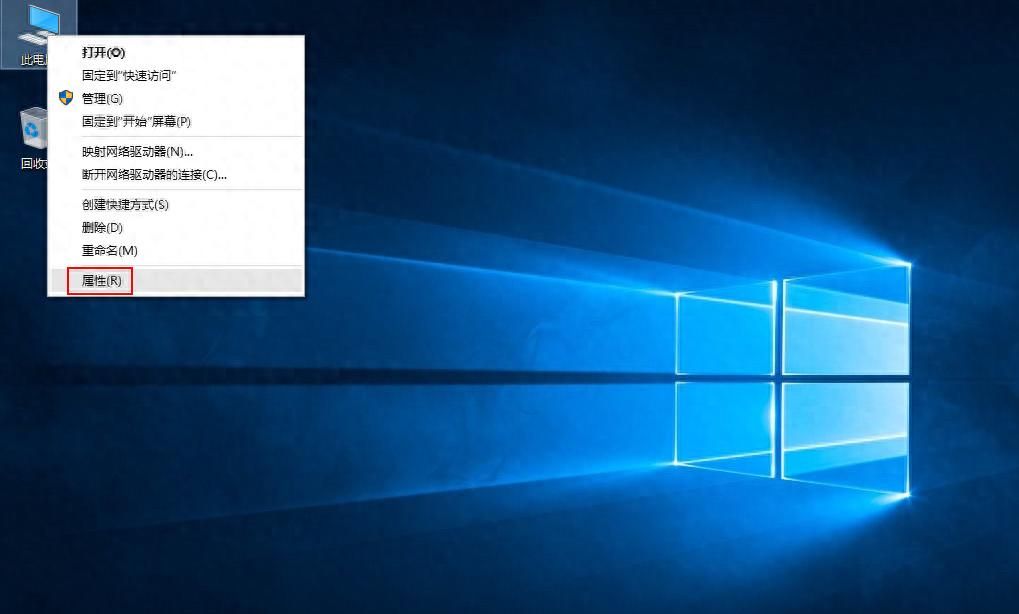Viewport: 1019px width, 614px height.
Task: Click the 此电脑 label under the computer icon
Action: point(32,60)
